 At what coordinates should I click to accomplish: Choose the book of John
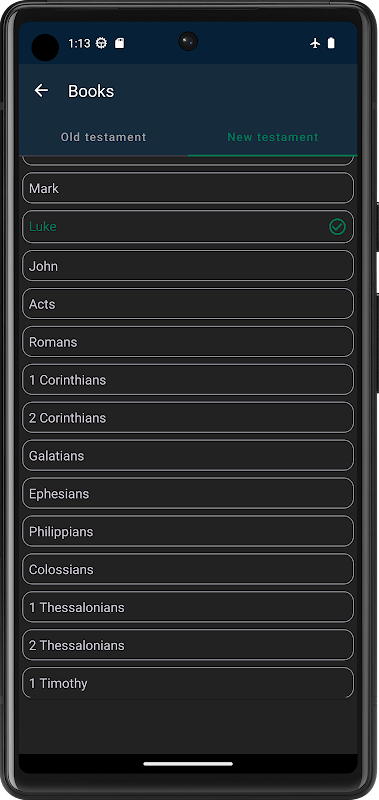(188, 266)
